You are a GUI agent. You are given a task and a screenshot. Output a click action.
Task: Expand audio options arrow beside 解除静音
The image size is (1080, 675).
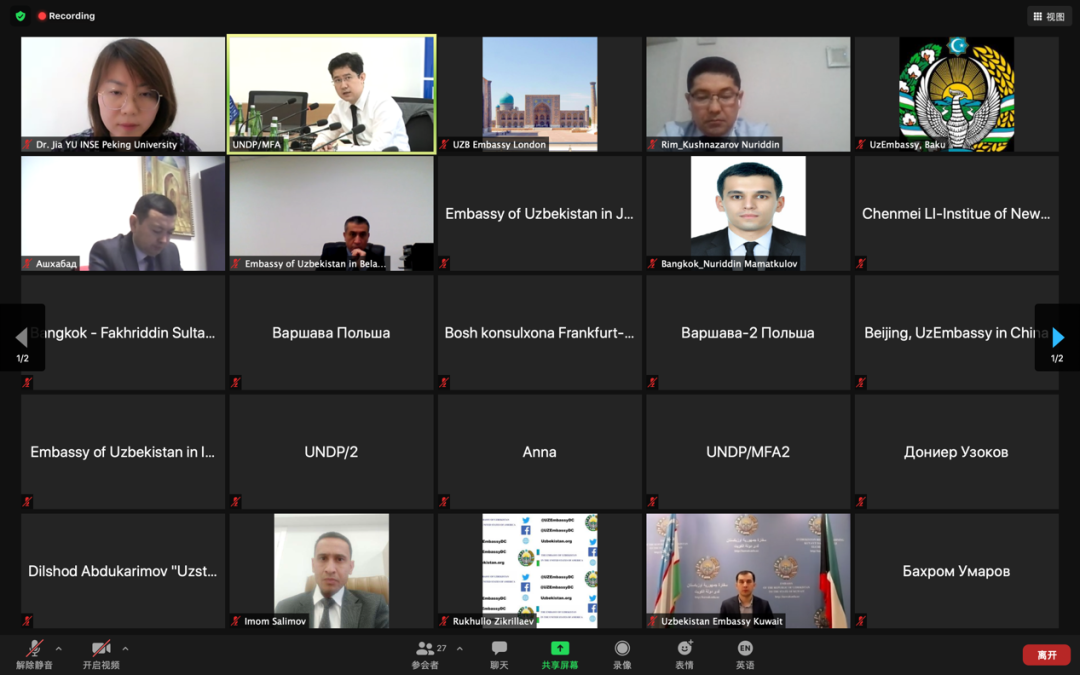pos(59,648)
